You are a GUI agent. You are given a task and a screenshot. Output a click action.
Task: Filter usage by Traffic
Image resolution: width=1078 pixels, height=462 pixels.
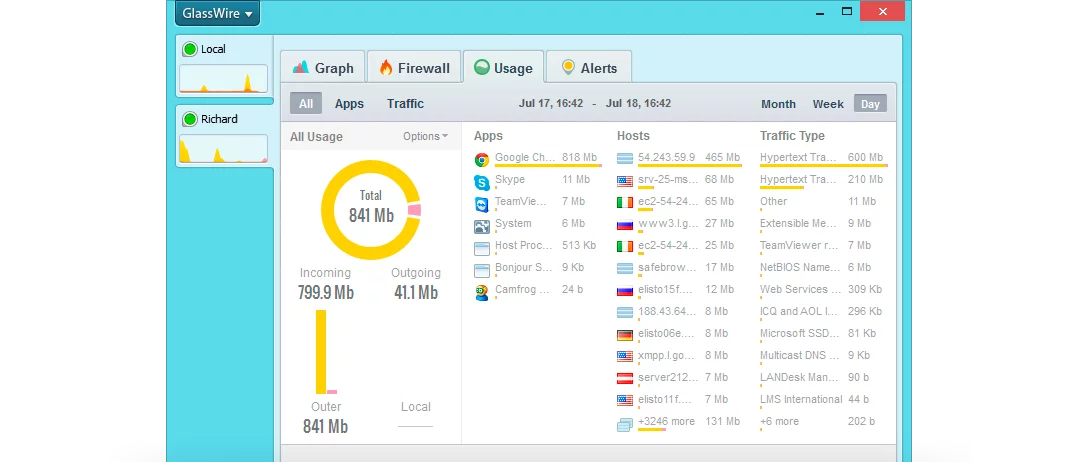pyautogui.click(x=405, y=104)
